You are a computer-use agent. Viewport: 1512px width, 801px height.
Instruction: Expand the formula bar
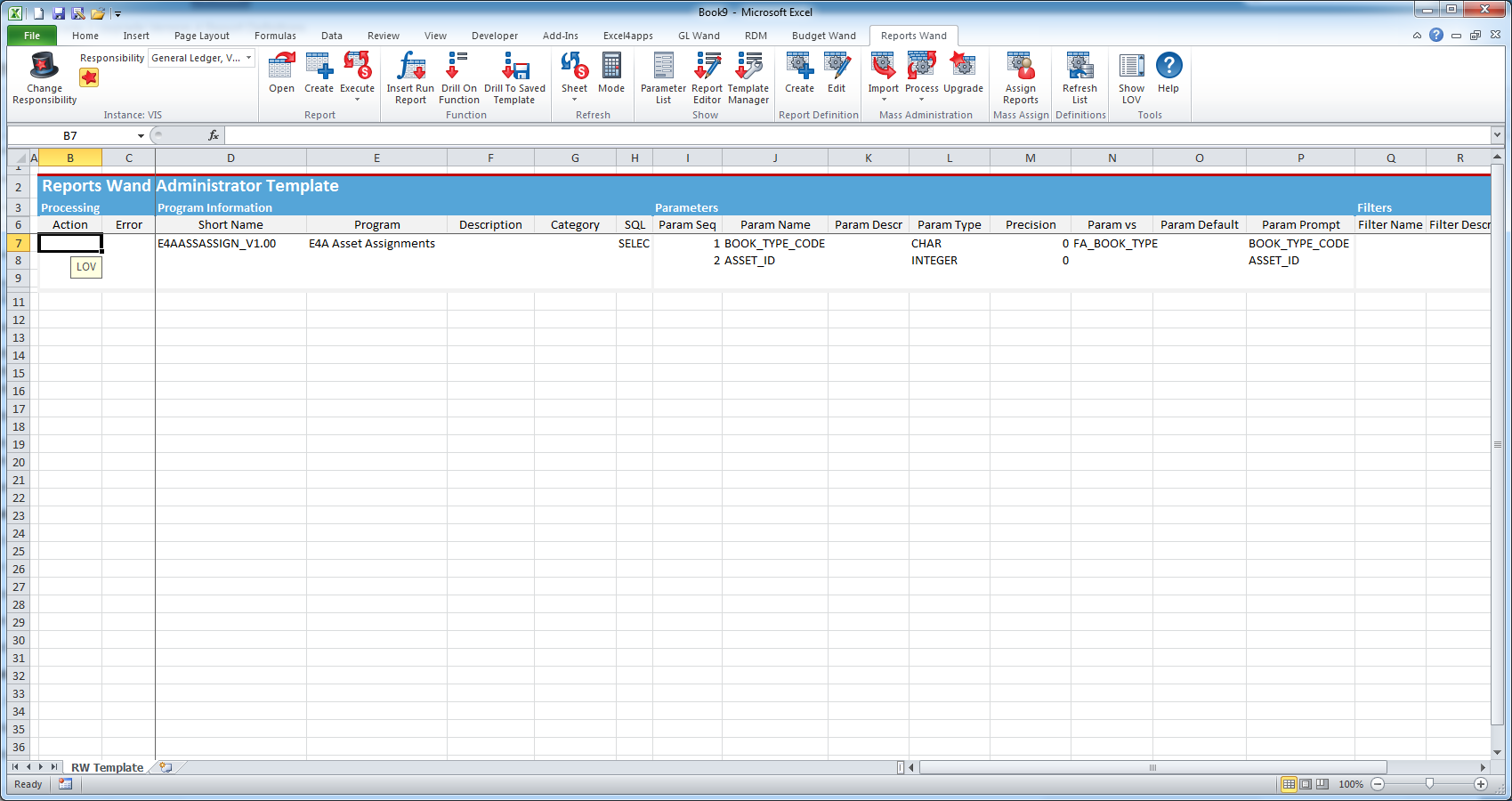pos(1497,135)
